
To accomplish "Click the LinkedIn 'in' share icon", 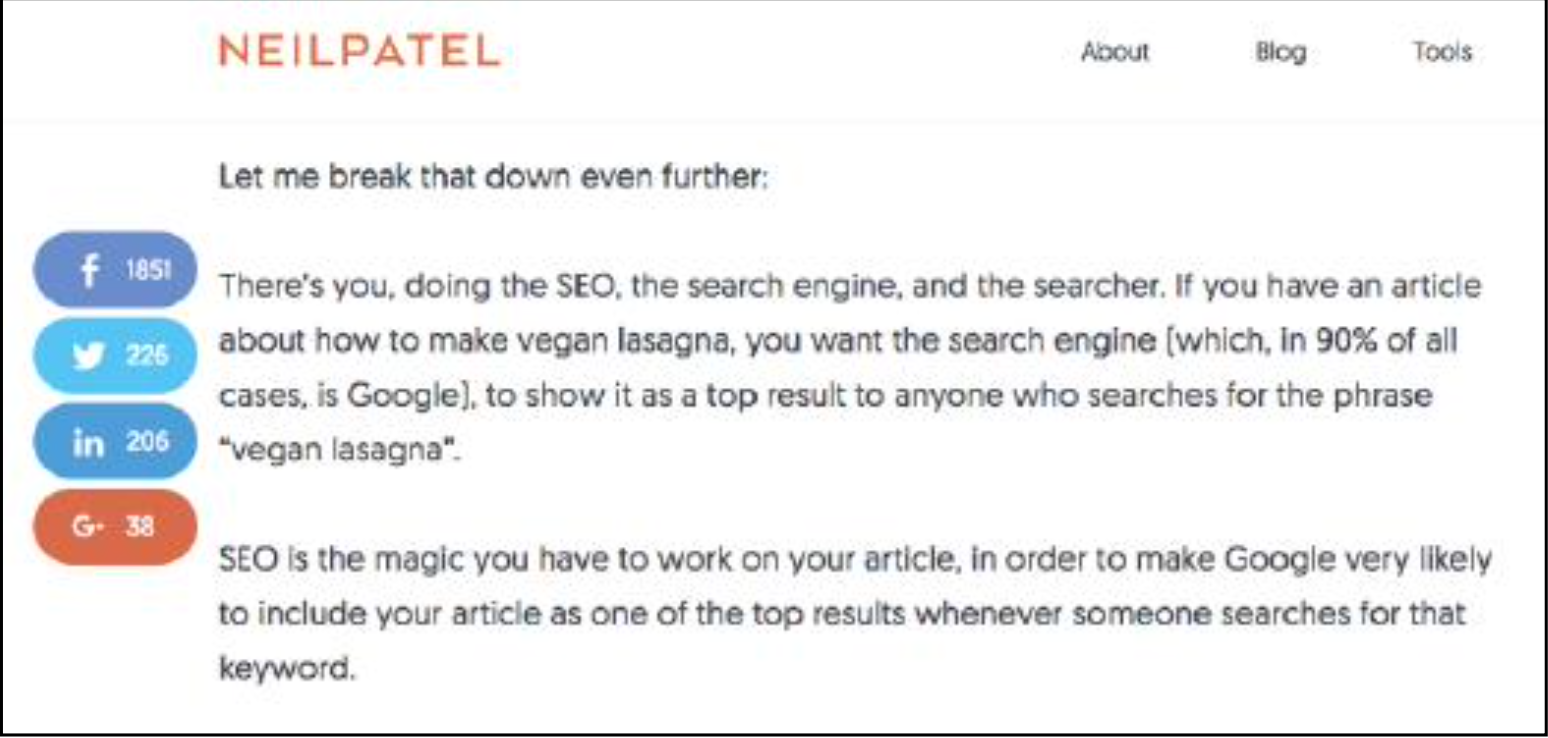I will 88,442.
